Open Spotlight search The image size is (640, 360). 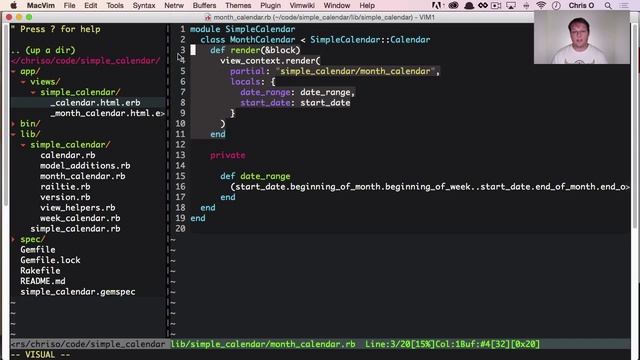(x=608, y=5)
